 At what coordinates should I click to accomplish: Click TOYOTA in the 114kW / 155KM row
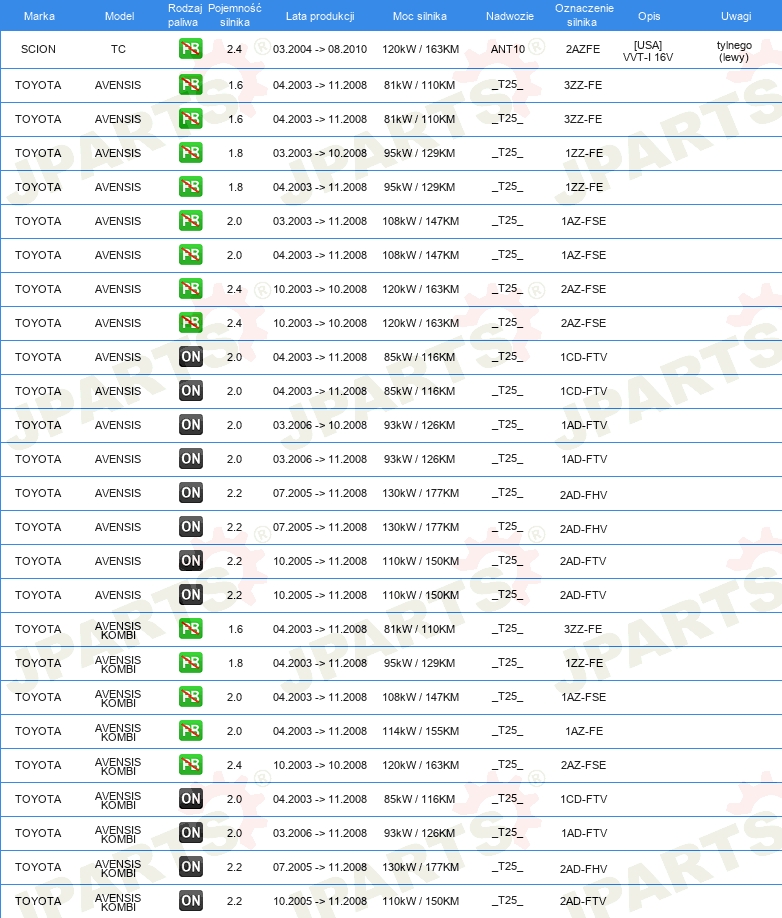(38, 731)
